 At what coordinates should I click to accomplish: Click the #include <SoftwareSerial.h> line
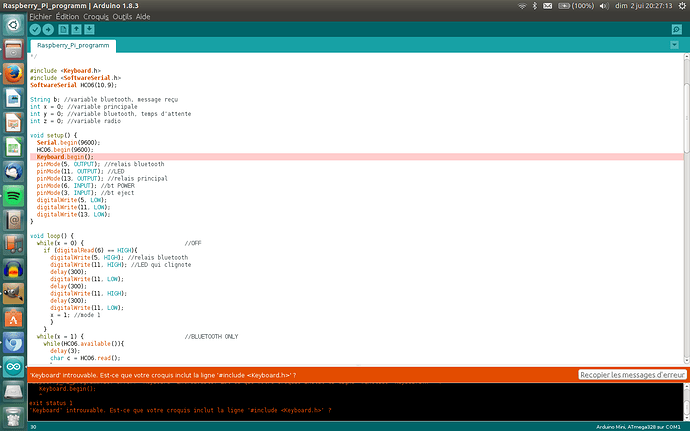click(75, 77)
